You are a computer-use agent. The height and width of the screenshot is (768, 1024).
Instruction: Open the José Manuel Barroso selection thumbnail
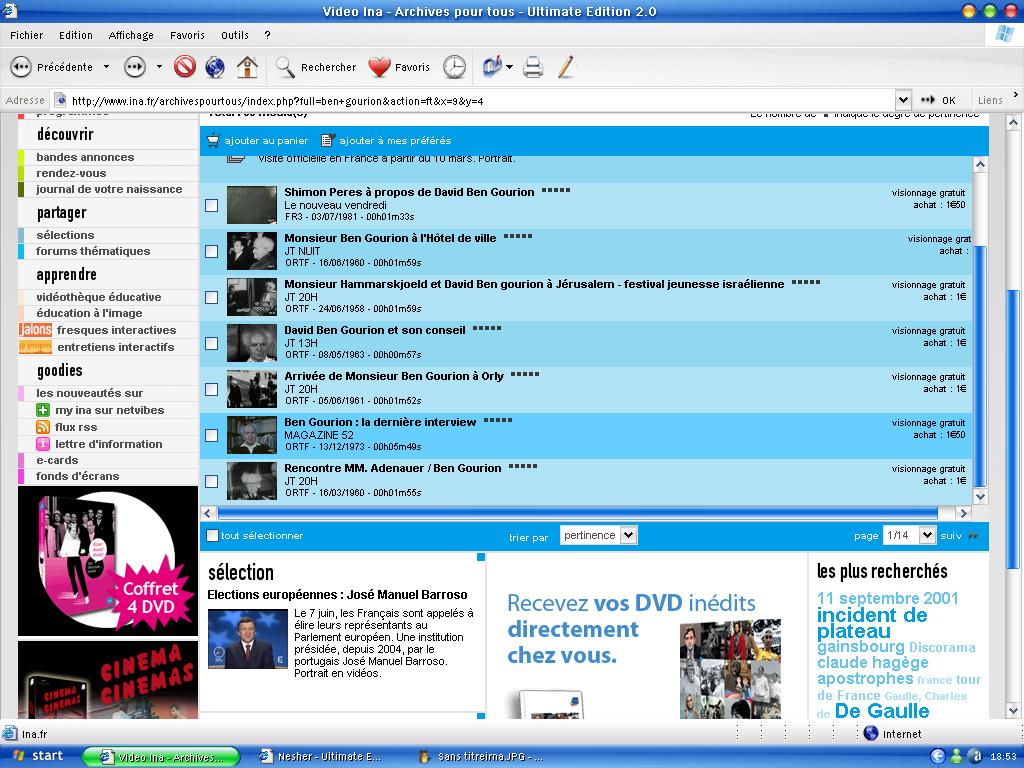pyautogui.click(x=248, y=639)
